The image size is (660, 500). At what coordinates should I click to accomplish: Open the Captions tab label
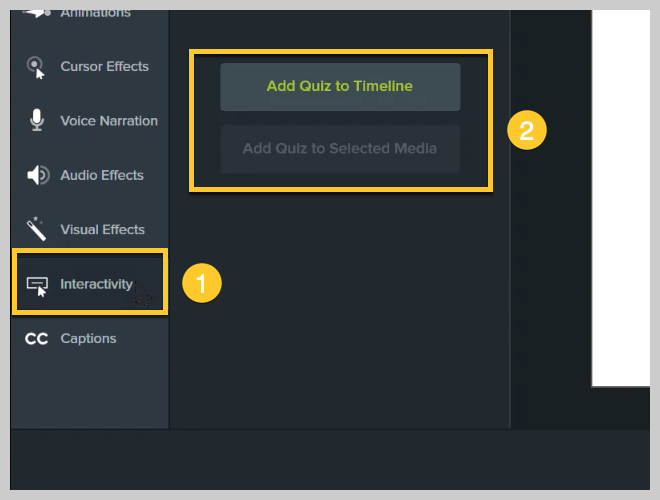pos(88,338)
